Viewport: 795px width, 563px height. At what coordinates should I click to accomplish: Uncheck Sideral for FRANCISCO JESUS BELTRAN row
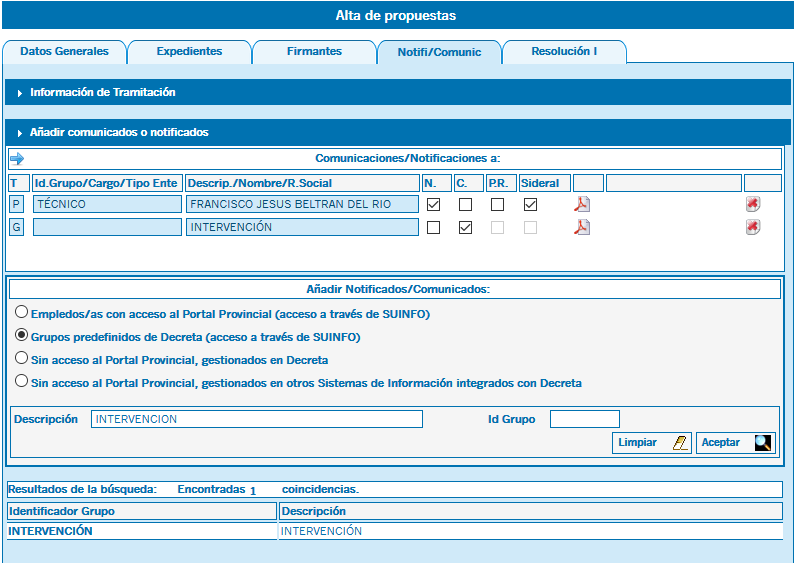pyautogui.click(x=530, y=204)
